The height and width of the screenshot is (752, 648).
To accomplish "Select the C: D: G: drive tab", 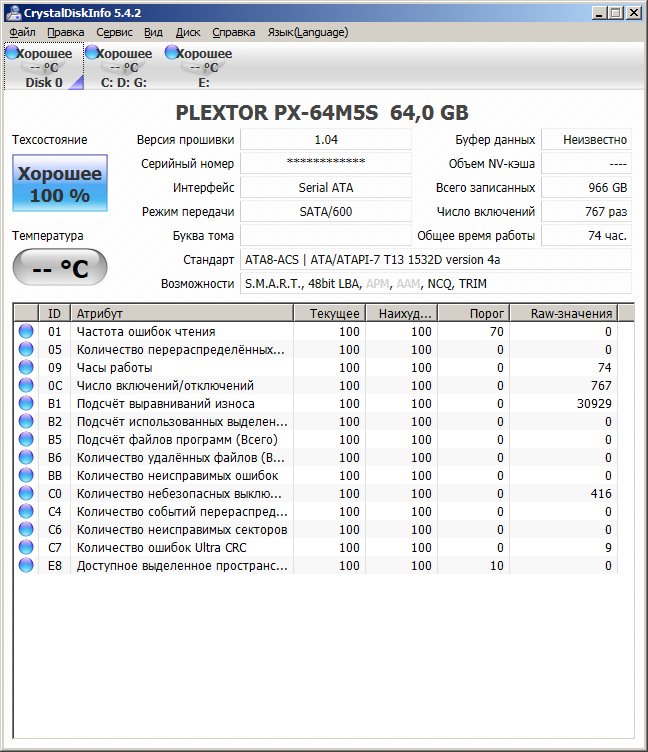I will tap(124, 67).
